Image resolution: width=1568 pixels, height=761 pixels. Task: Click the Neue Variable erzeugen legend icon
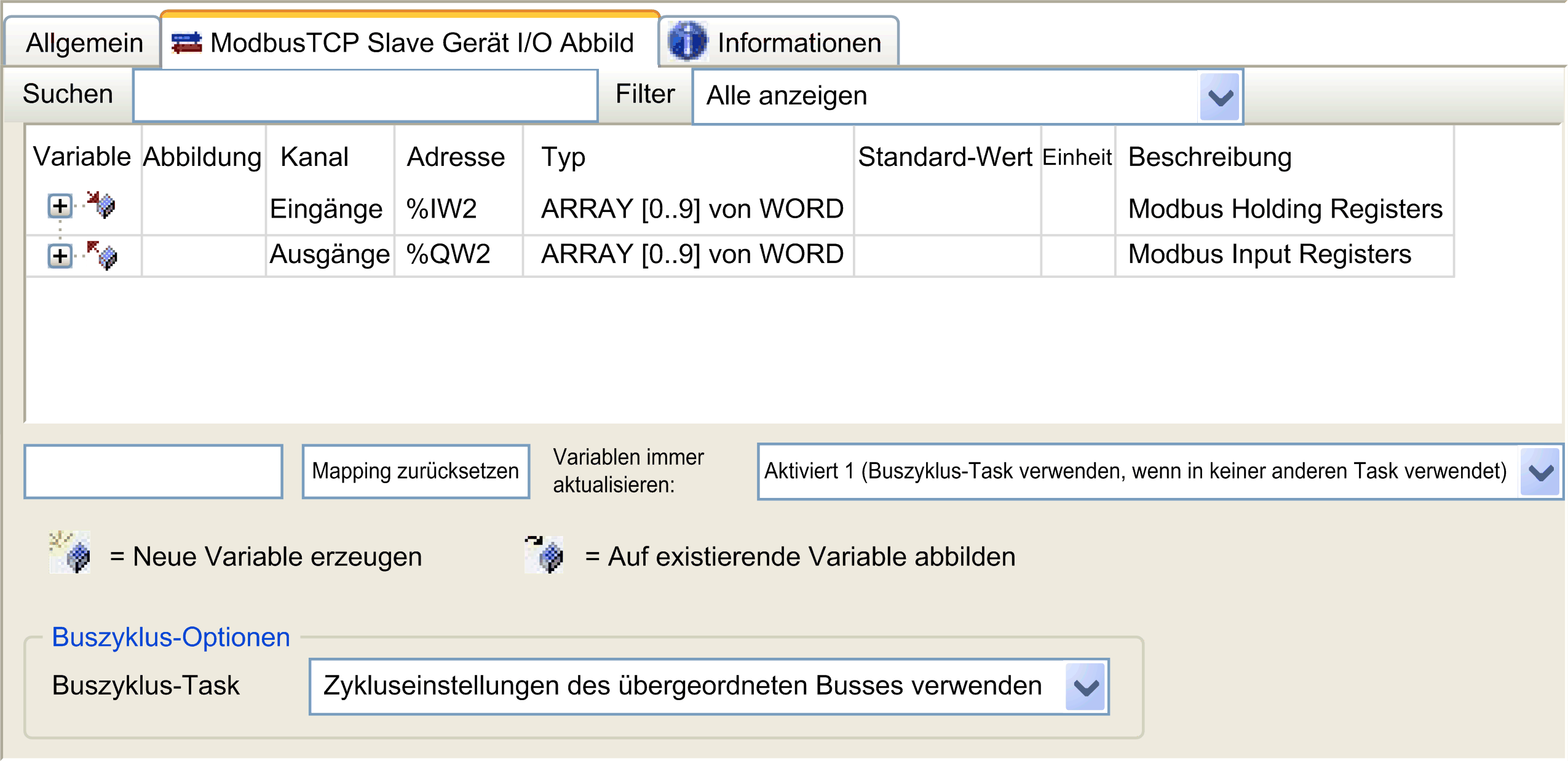point(70,553)
